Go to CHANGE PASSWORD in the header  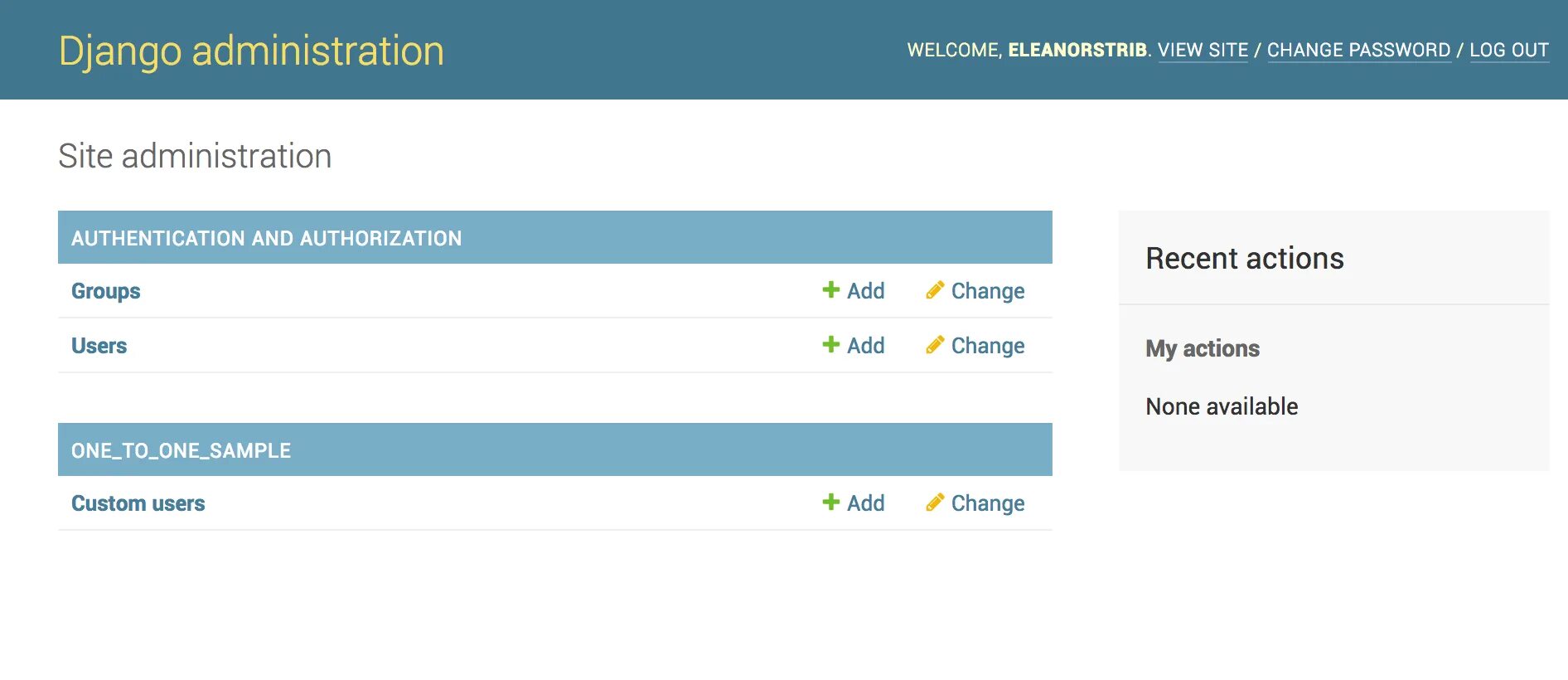(x=1358, y=50)
